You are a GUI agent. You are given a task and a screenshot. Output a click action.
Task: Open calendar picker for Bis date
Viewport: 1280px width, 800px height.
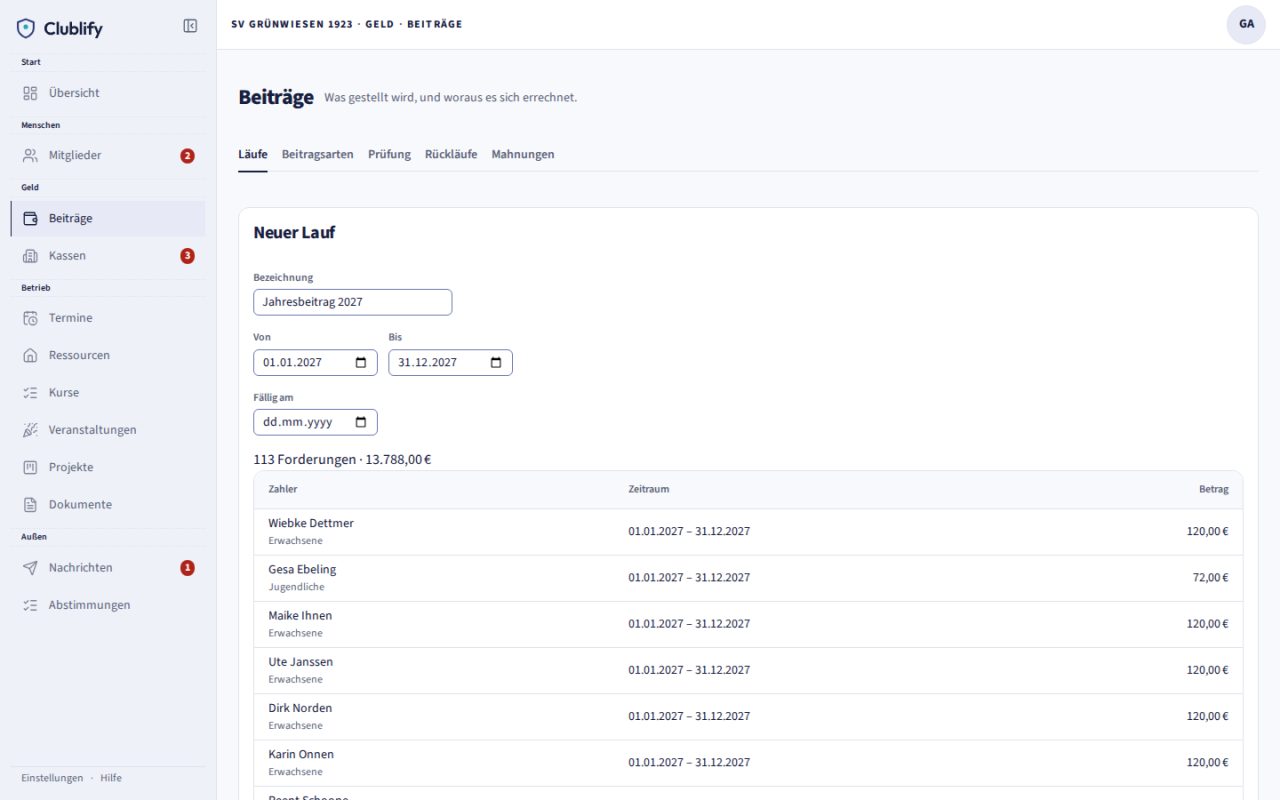click(496, 363)
